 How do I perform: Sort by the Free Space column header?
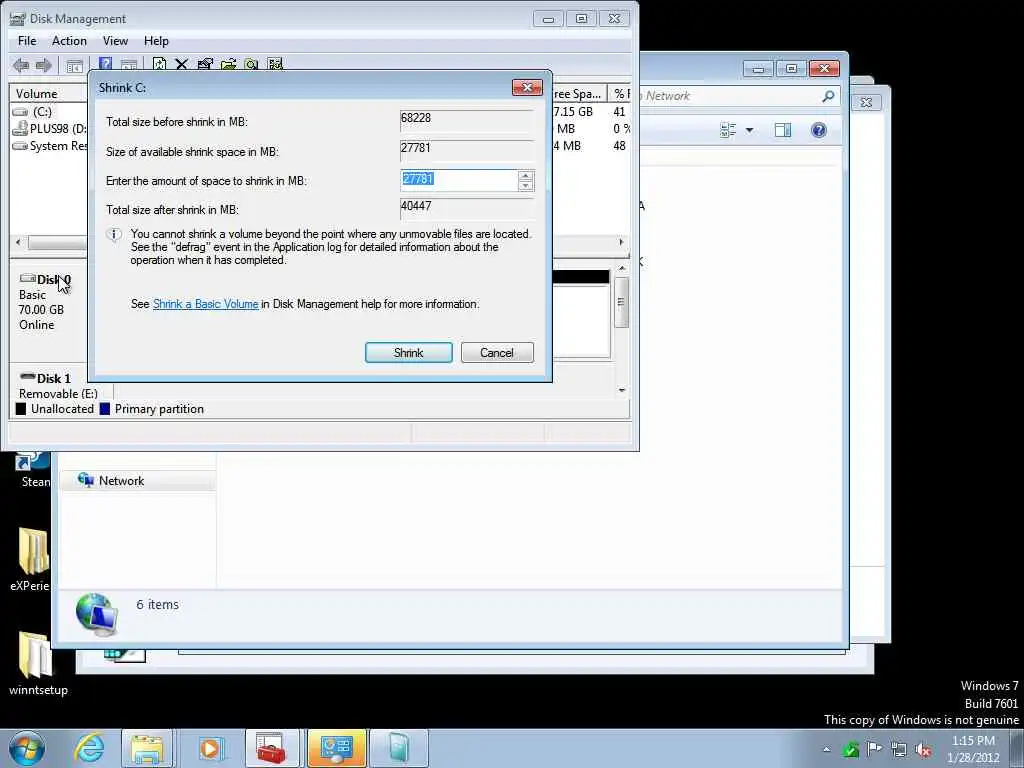[579, 93]
